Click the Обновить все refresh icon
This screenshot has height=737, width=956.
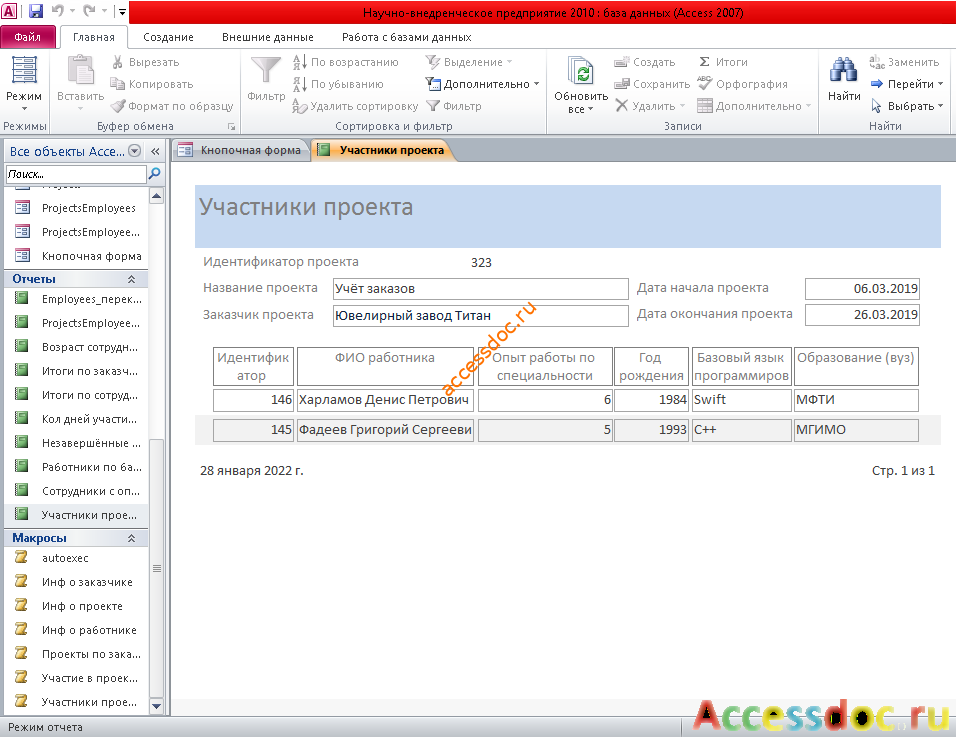click(x=581, y=71)
